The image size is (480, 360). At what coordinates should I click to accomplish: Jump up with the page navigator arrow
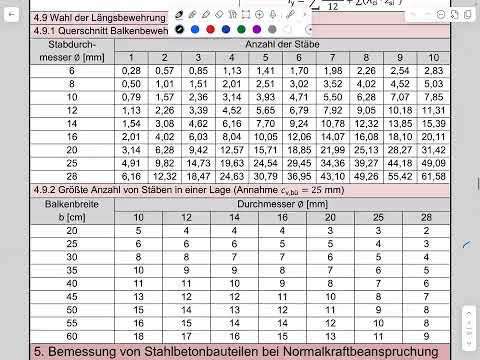(x=469, y=313)
